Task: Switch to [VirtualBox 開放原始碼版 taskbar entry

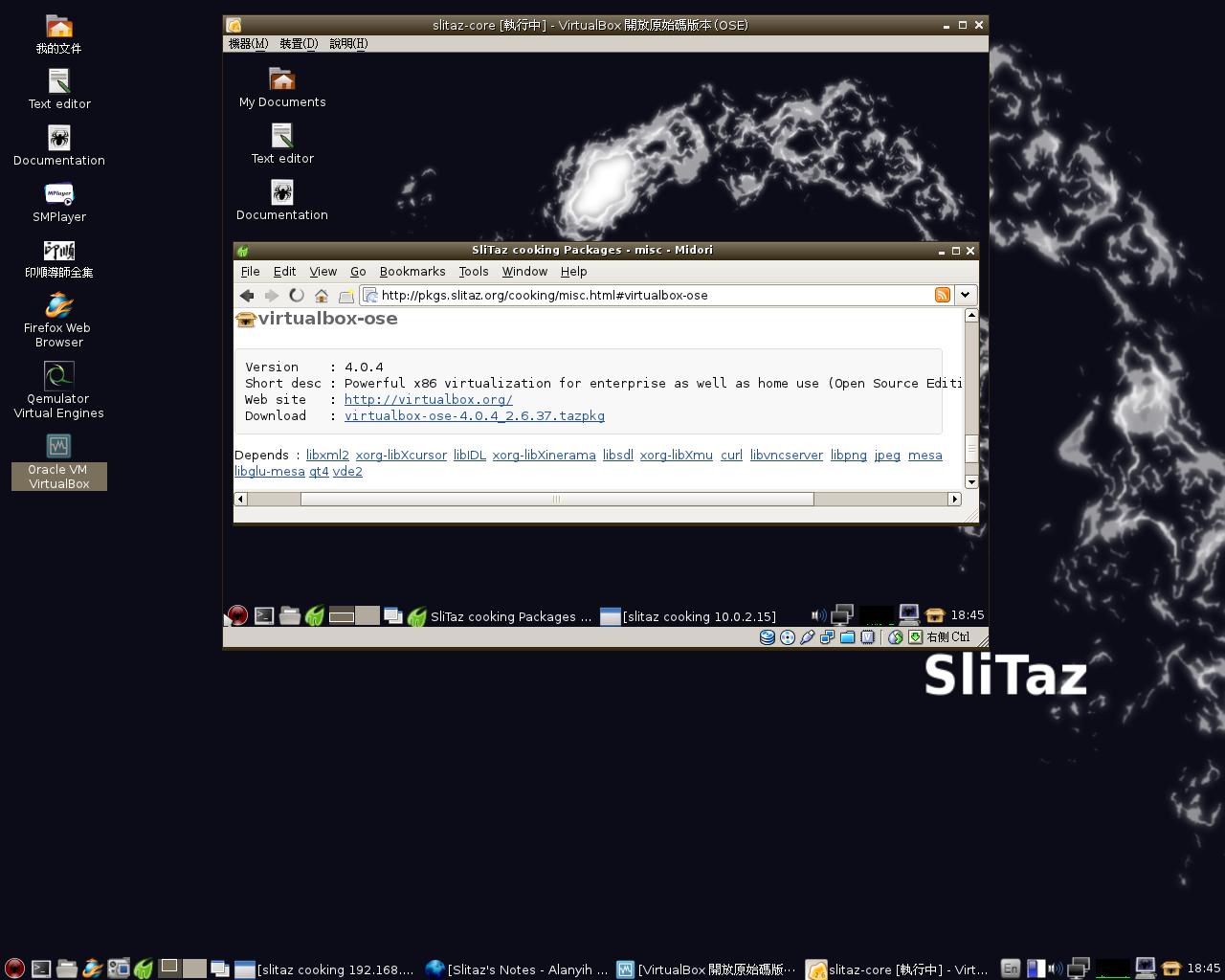Action: (x=706, y=969)
